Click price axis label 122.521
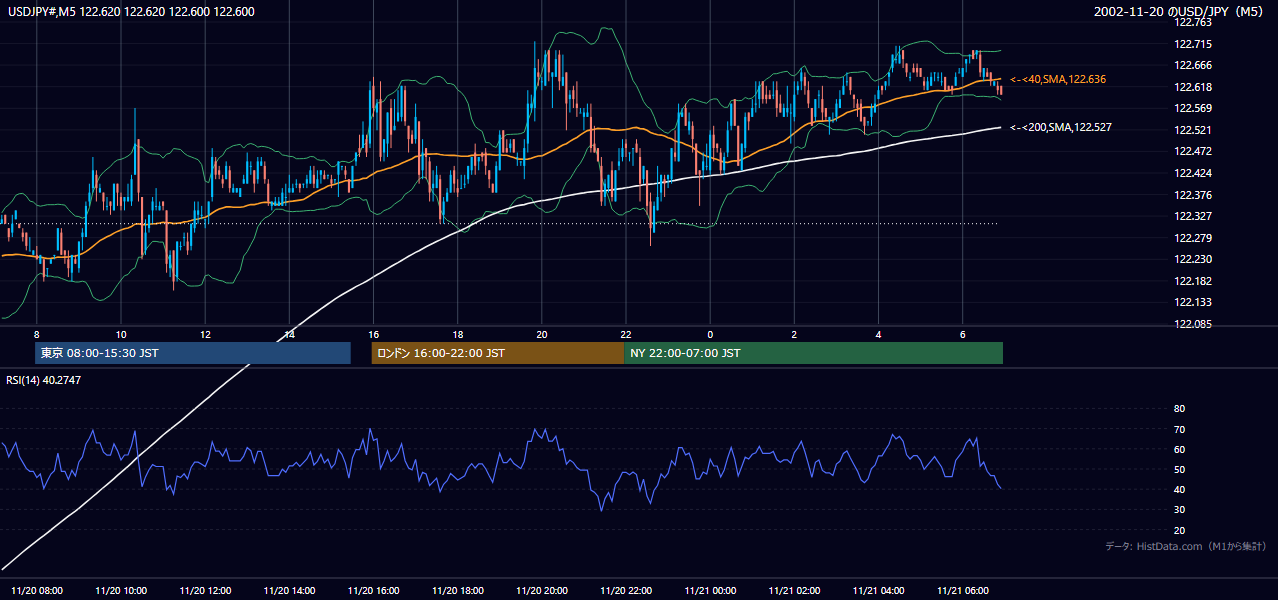This screenshot has width=1278, height=600. (1192, 130)
